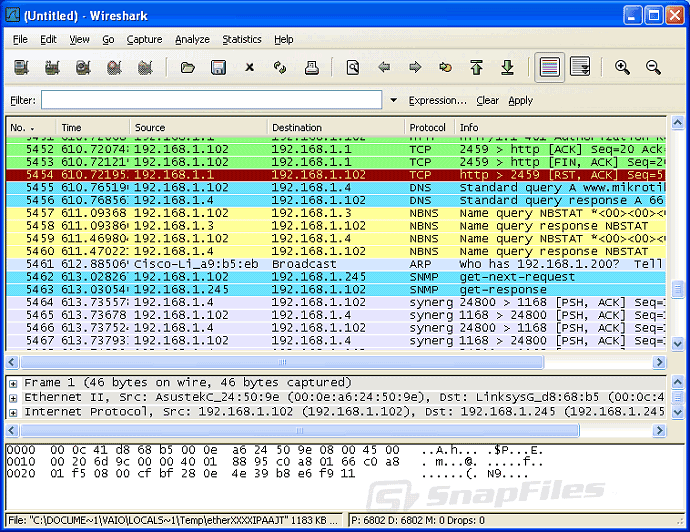Click packet list horizontal scroll left arrow
Screen dimensions: 690x532
tap(12, 362)
